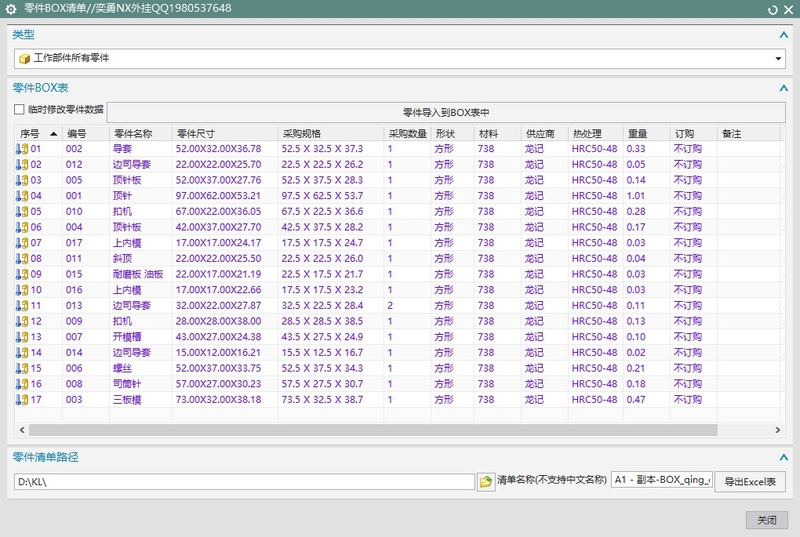Click the 材料 column header
The image size is (800, 537).
497,134
